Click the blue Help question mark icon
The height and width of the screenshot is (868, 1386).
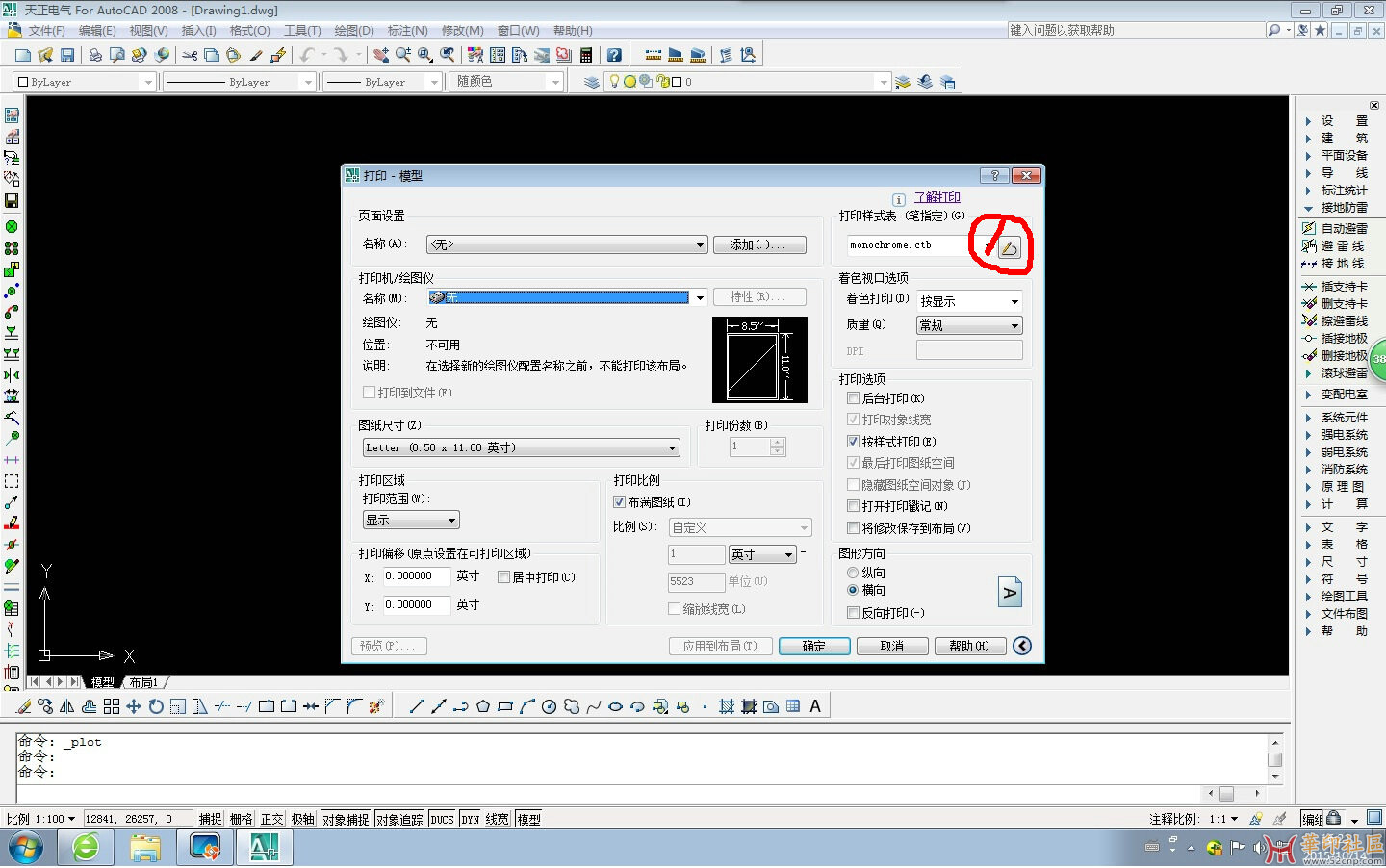(x=614, y=56)
